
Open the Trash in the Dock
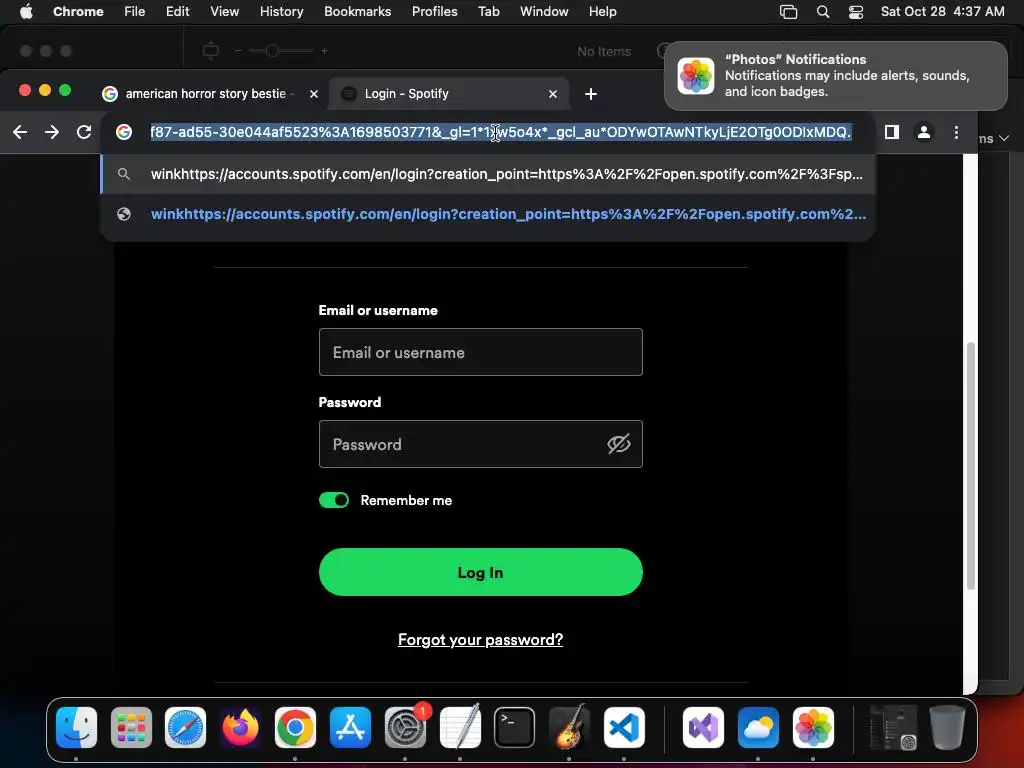[x=947, y=727]
